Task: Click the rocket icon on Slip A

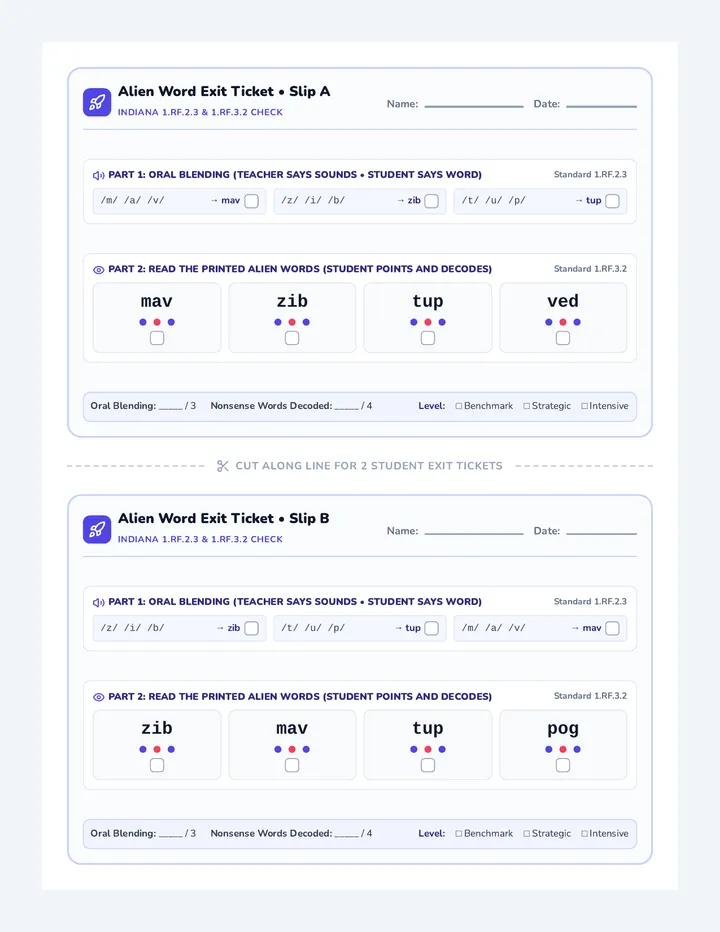Action: [x=97, y=102]
